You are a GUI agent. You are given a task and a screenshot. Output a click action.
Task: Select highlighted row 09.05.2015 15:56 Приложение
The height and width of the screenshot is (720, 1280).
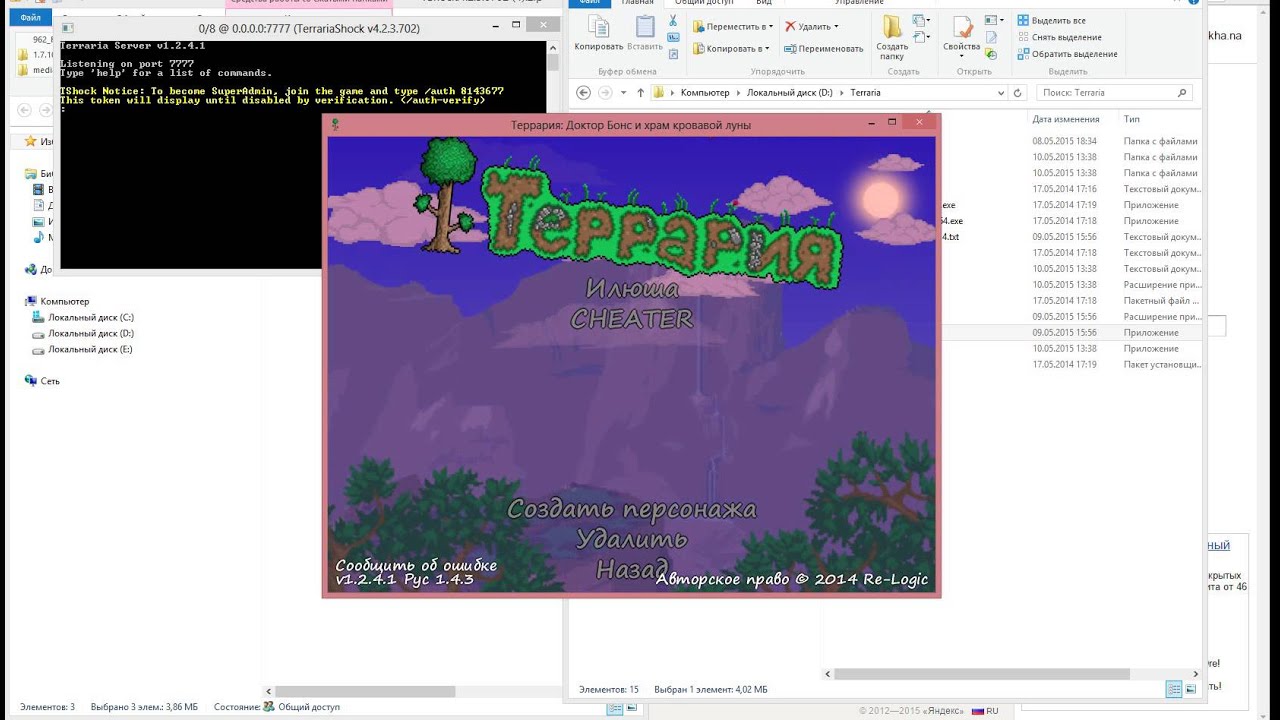click(1070, 332)
